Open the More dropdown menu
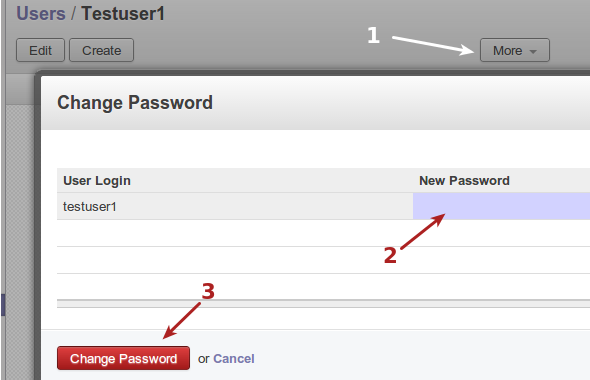The width and height of the screenshot is (590, 380). coord(514,50)
